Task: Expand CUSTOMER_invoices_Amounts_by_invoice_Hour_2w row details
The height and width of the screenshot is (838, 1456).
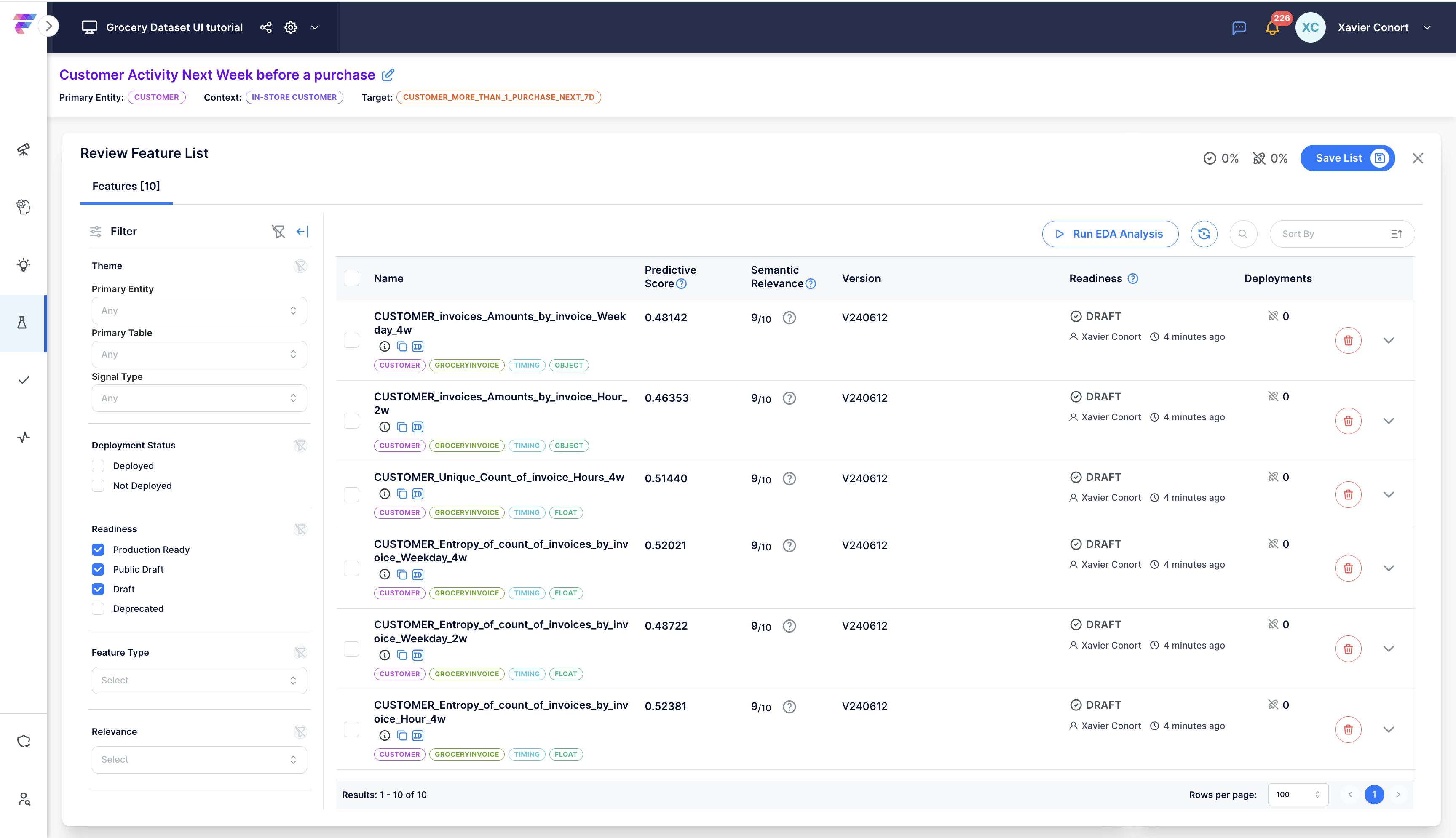Action: (1389, 421)
